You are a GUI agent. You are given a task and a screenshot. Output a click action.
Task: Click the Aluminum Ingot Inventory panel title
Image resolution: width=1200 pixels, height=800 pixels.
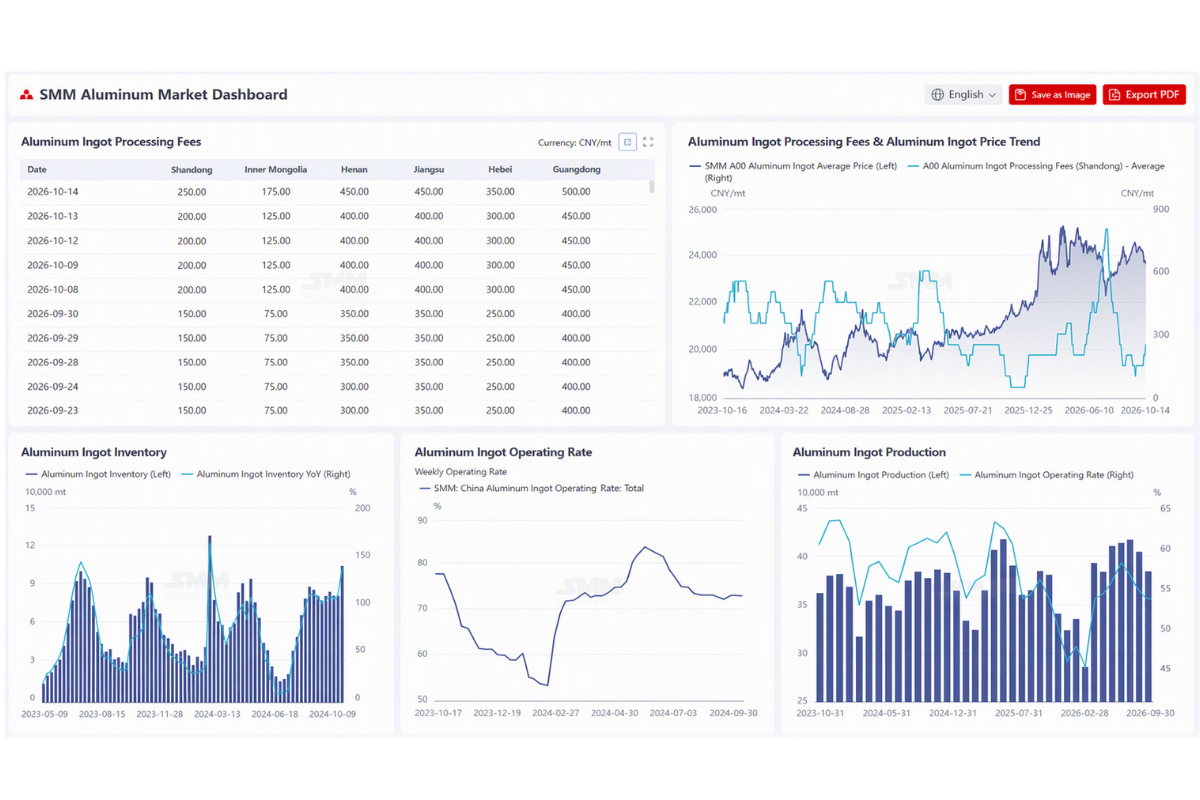pyautogui.click(x=94, y=452)
